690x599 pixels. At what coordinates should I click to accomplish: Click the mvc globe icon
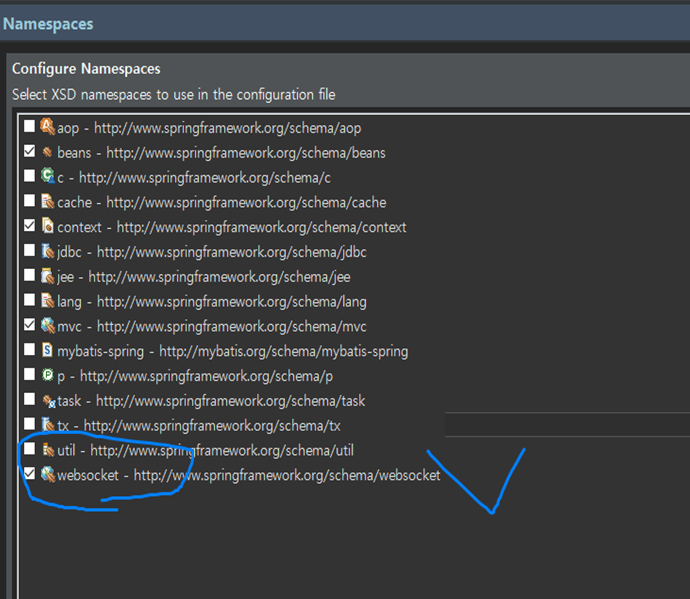[48, 325]
